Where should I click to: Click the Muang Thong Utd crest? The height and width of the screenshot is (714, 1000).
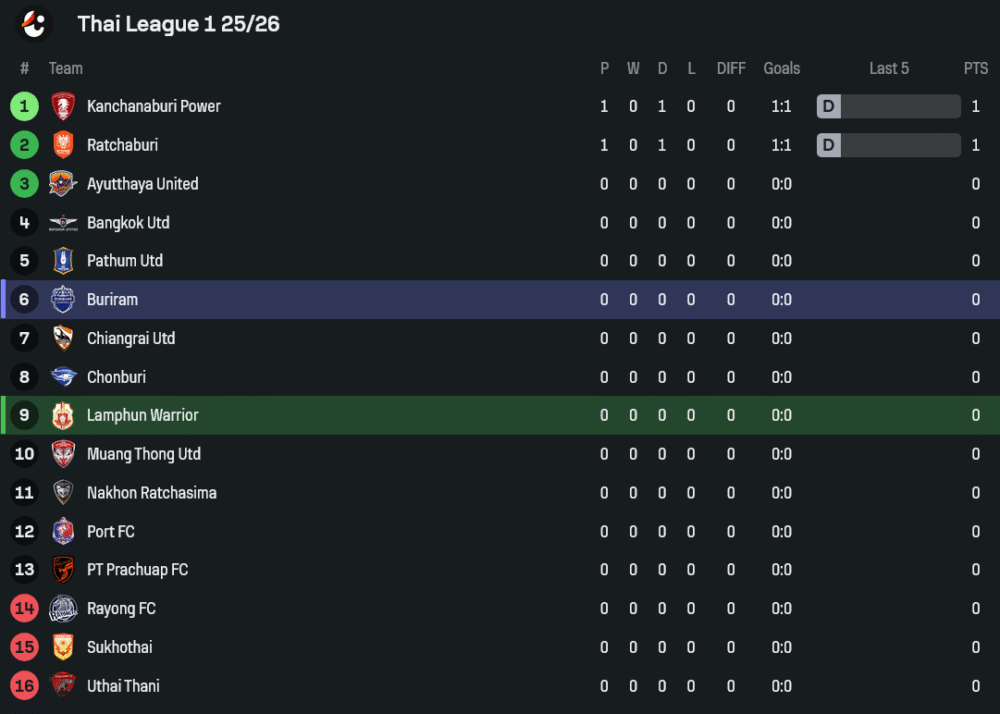pyautogui.click(x=63, y=454)
